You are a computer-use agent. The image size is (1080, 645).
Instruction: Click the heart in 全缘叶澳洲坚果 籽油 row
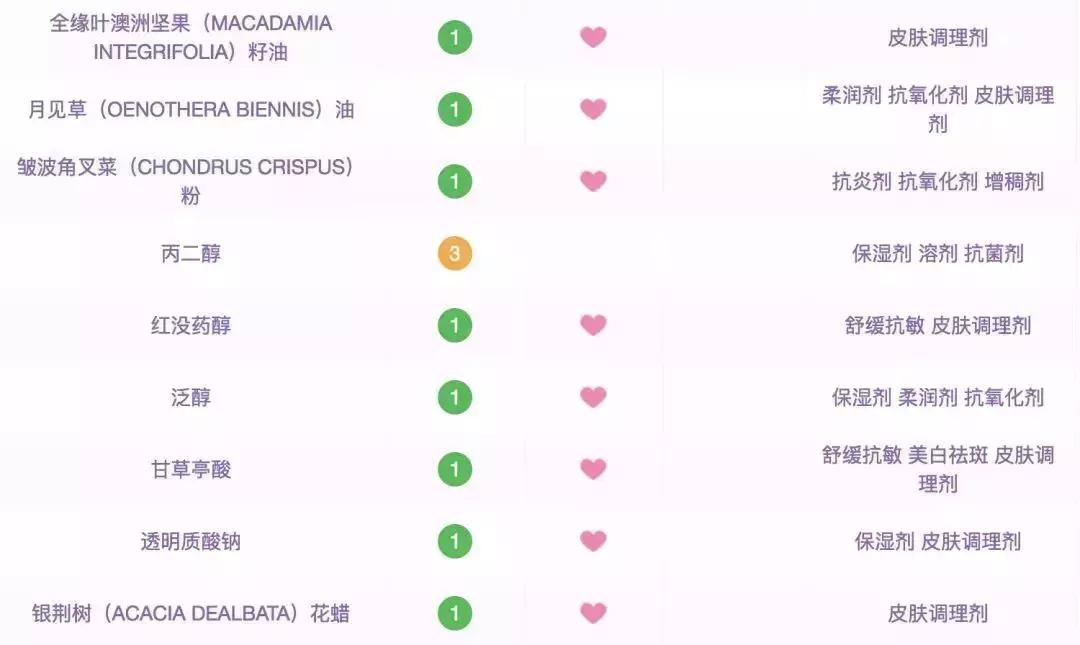click(x=593, y=37)
